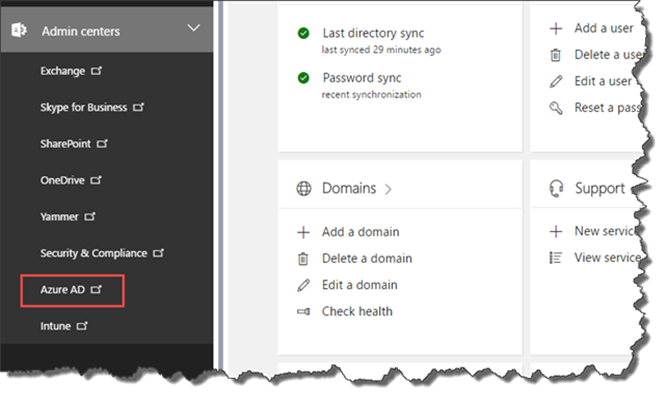Open the Azure AD admin center

coord(63,290)
